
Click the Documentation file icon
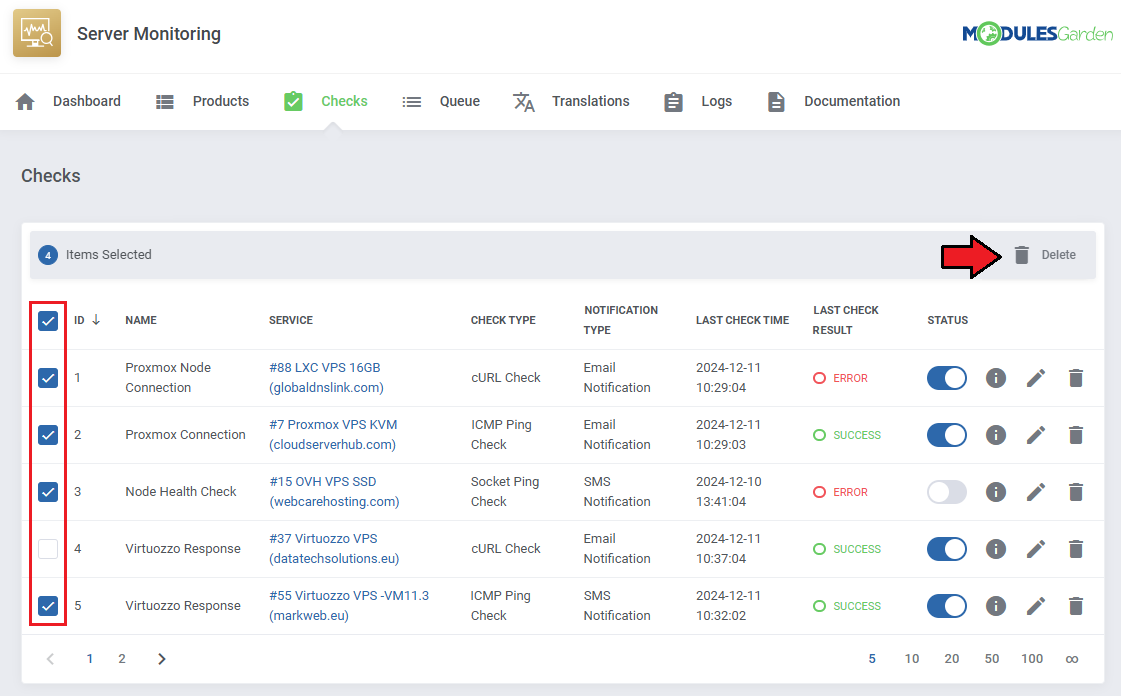pyautogui.click(x=776, y=102)
